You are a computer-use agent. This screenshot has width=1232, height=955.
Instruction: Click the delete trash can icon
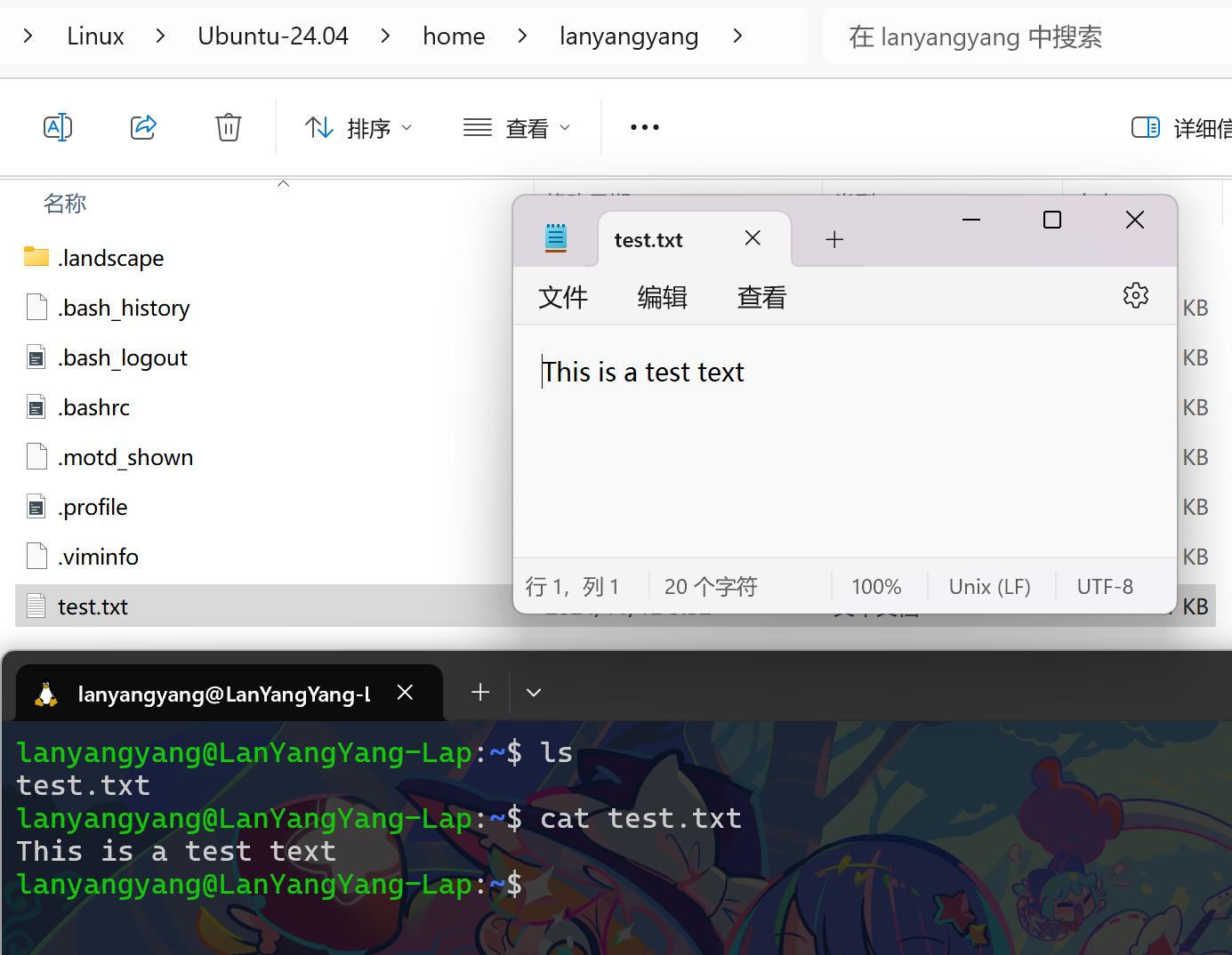pos(229,127)
